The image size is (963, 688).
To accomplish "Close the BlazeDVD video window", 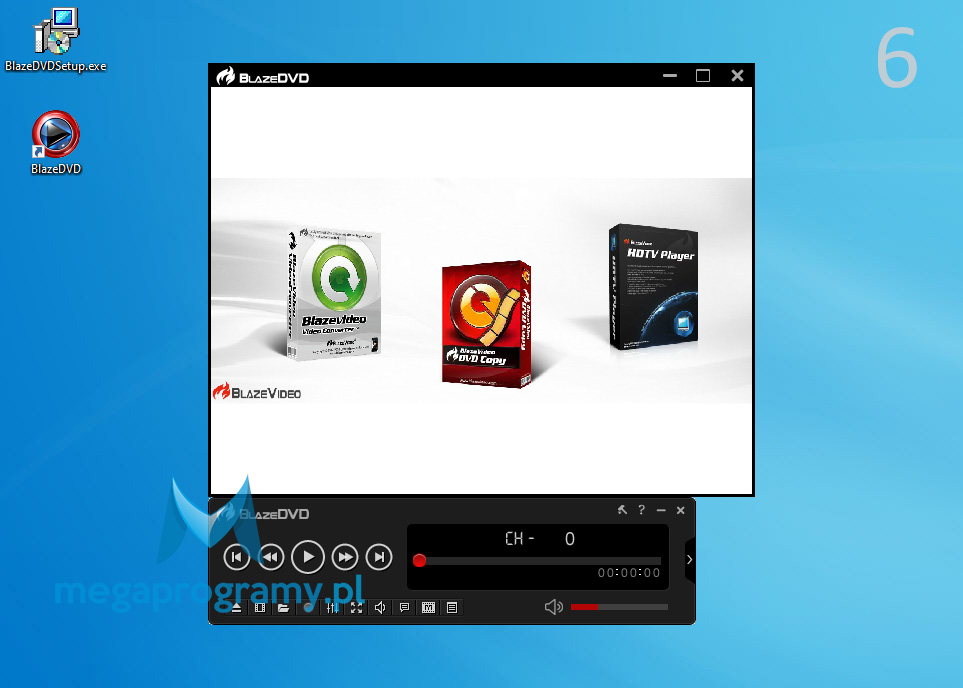I will coord(737,76).
